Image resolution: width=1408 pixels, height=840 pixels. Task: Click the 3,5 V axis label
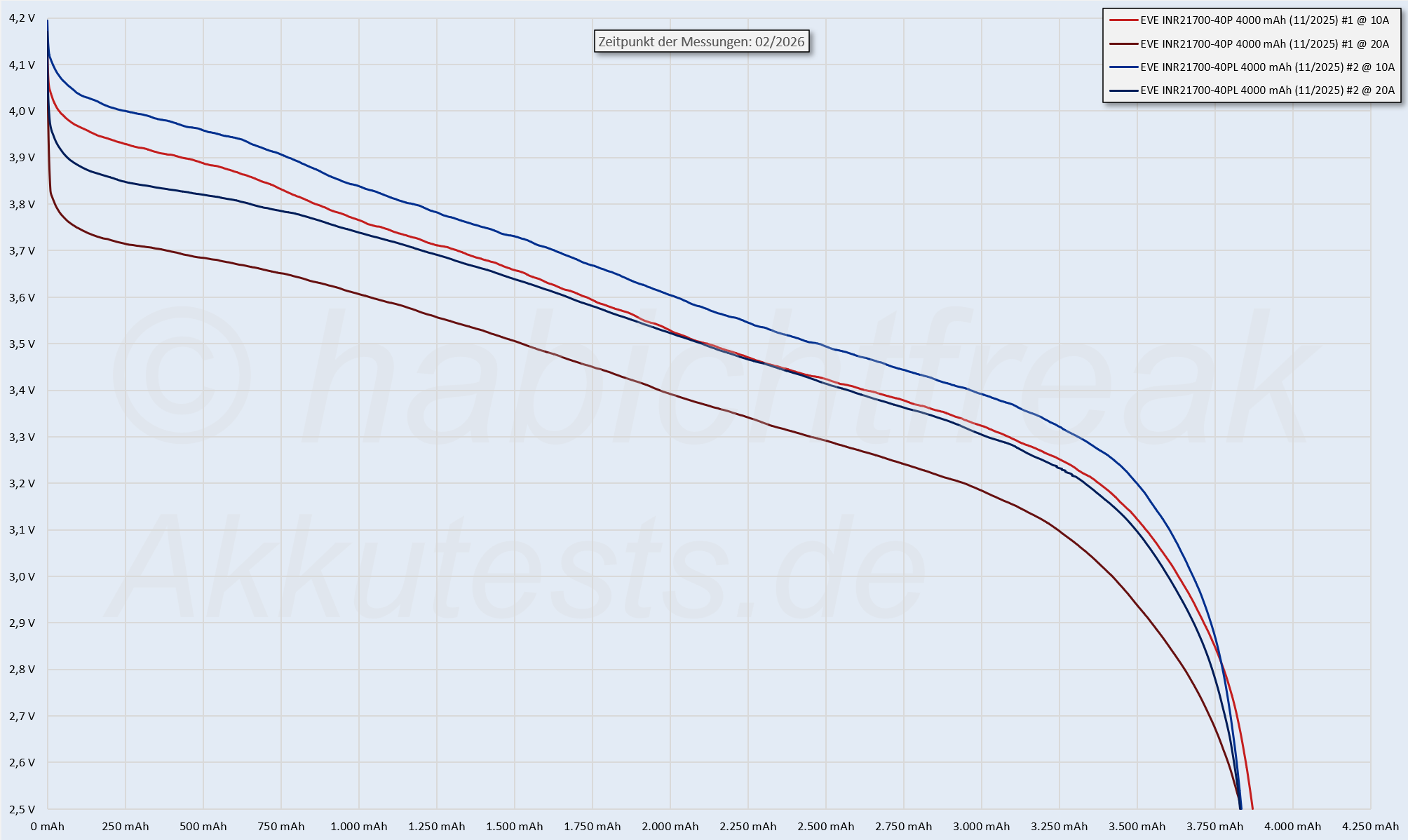(x=21, y=344)
